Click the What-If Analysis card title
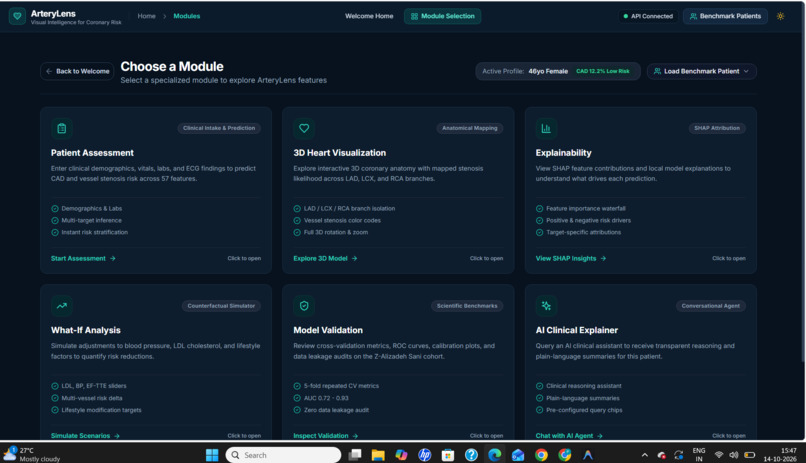Viewport: 806px width, 463px height. pos(85,330)
